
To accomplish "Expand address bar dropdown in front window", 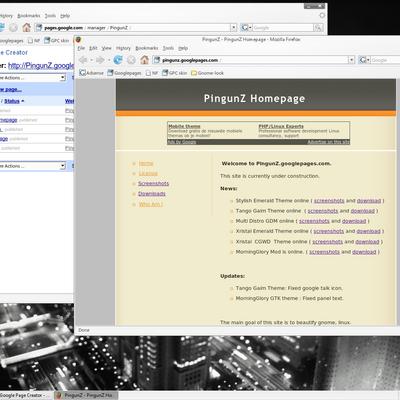I will point(352,60).
